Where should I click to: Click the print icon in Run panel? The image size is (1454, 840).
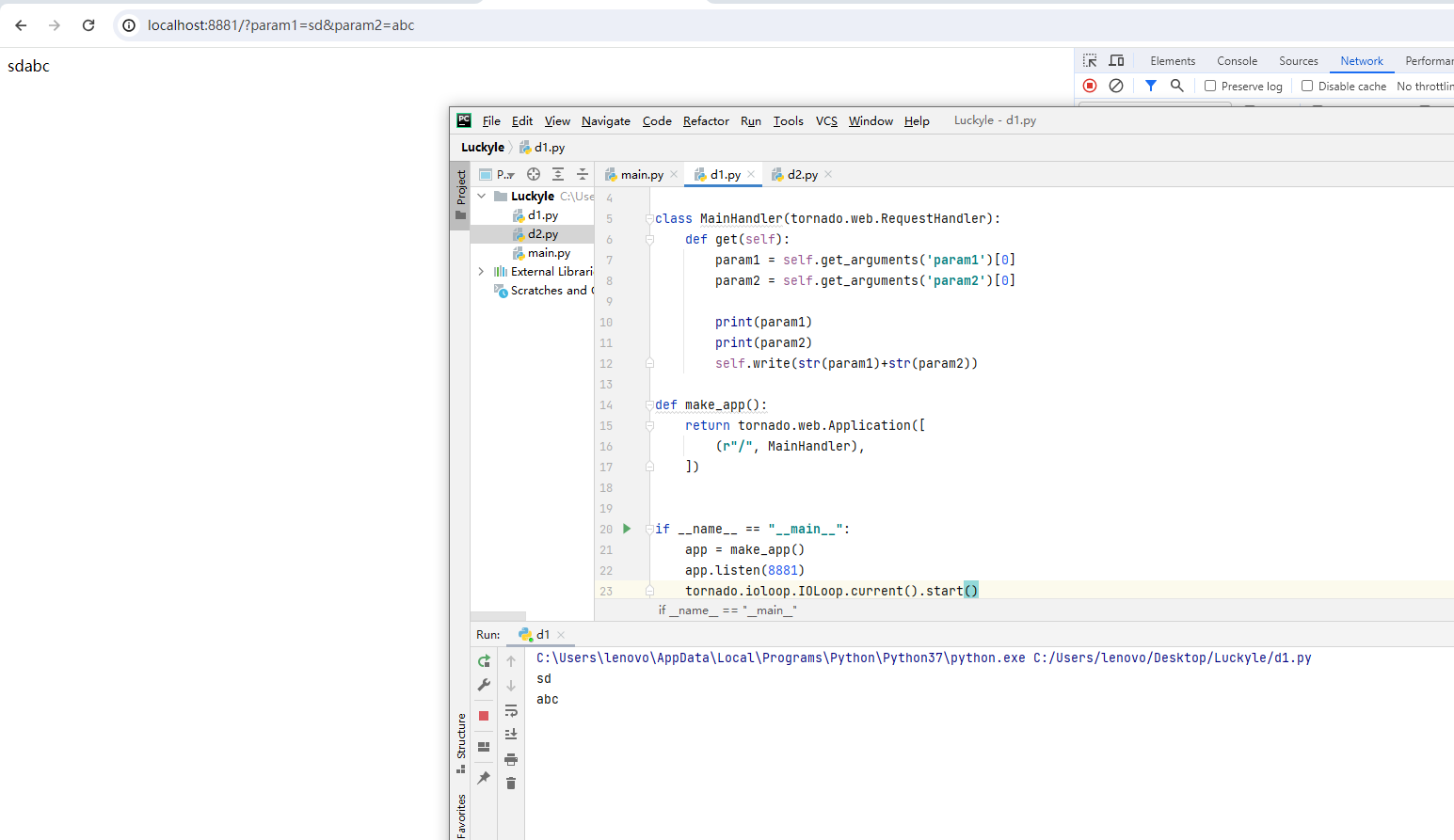click(x=511, y=759)
